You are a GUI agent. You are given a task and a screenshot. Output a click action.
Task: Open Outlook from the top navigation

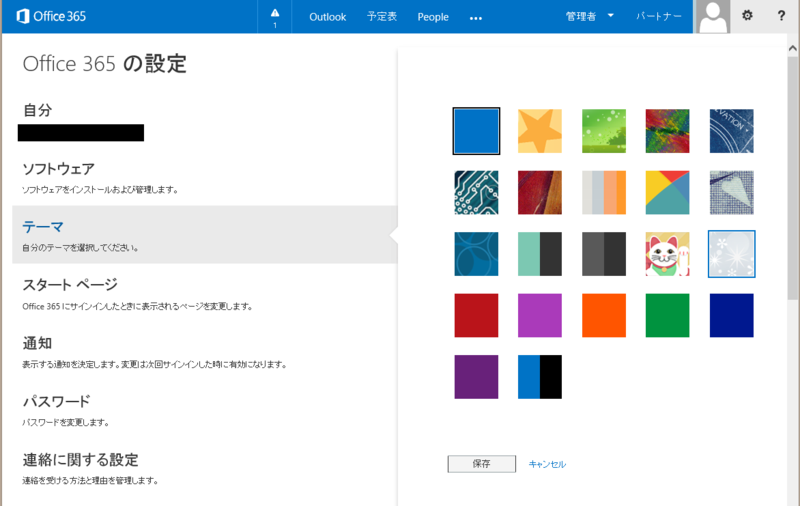[328, 17]
